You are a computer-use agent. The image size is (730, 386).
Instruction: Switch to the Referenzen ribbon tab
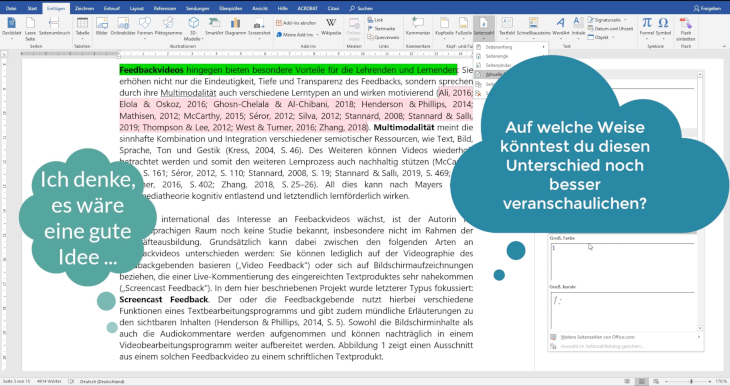165,8
